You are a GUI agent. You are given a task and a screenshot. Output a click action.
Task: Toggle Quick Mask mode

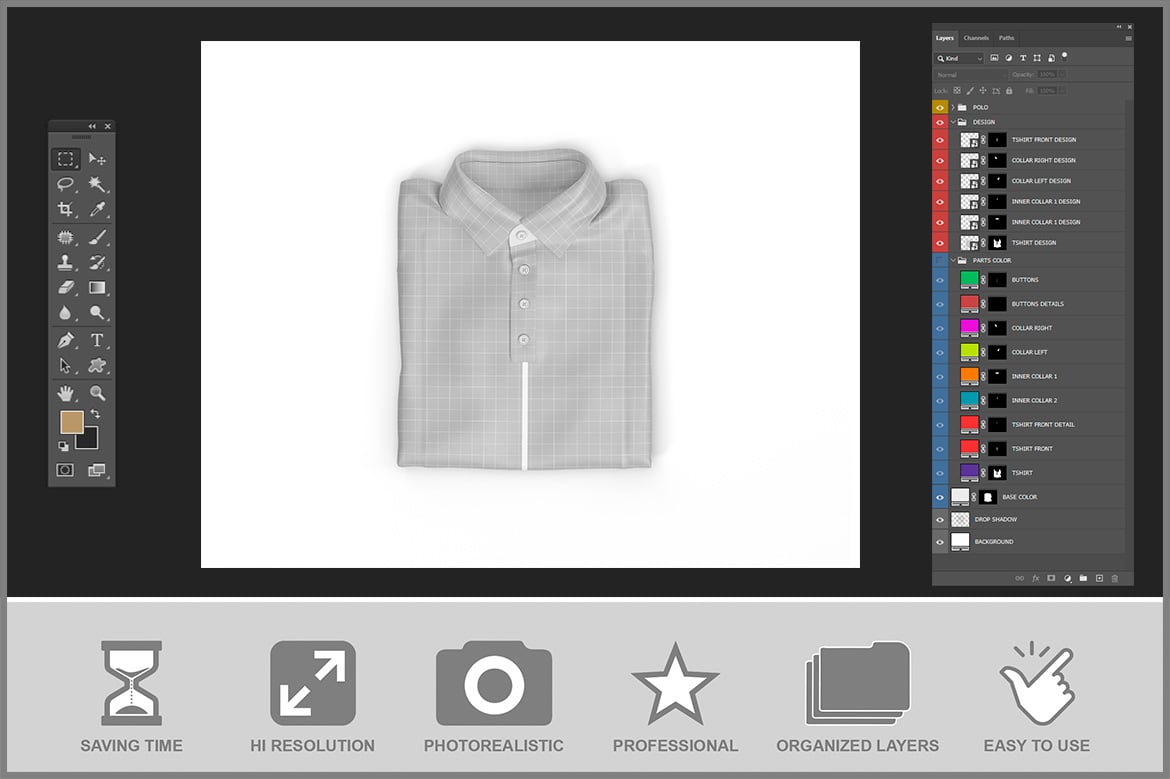pyautogui.click(x=66, y=469)
